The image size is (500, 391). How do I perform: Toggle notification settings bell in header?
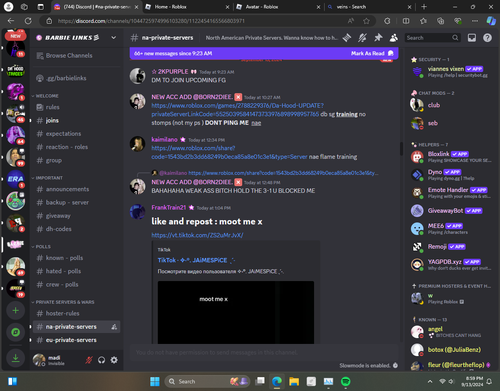coord(362,38)
